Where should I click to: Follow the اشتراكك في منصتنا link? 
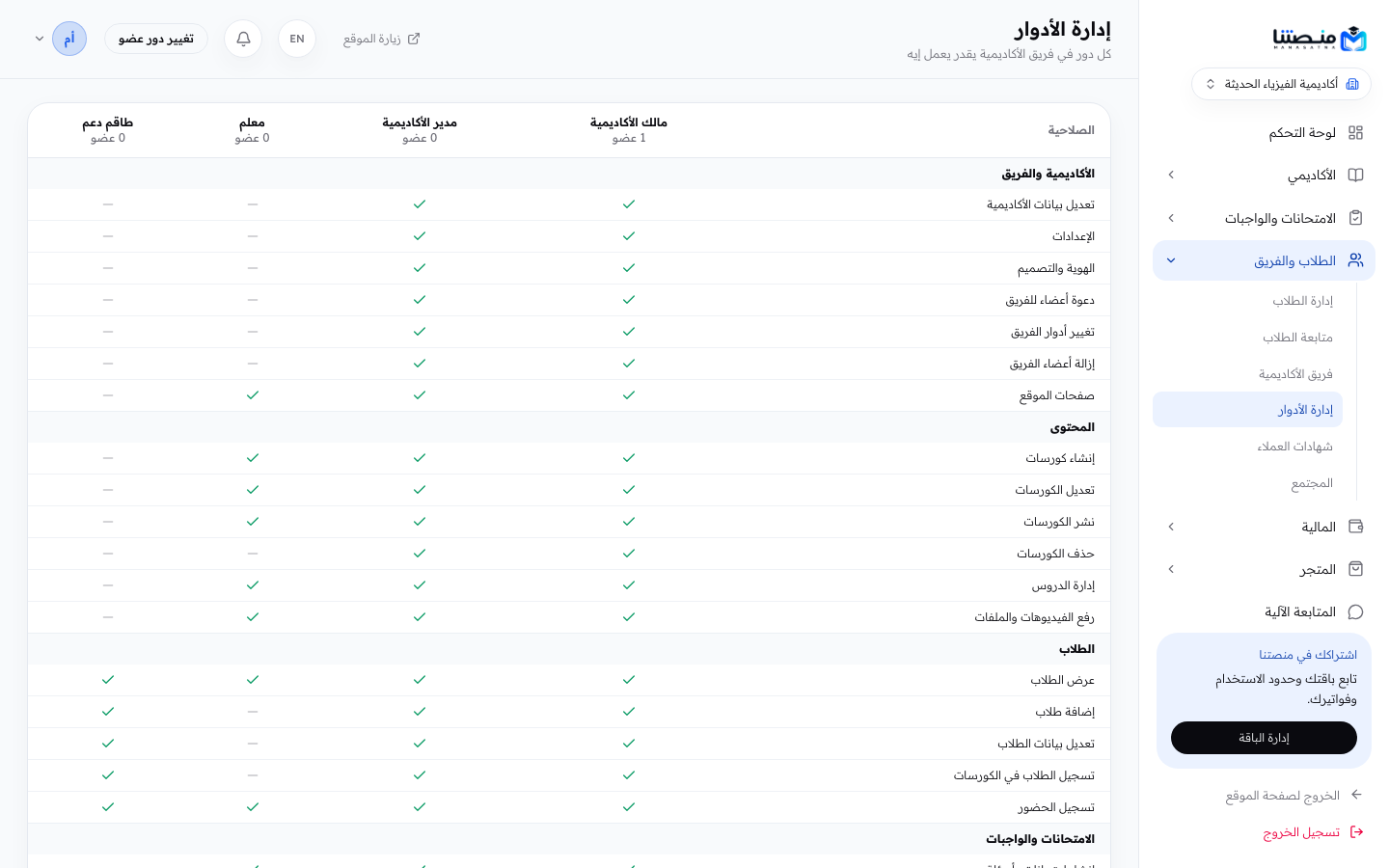1308,655
